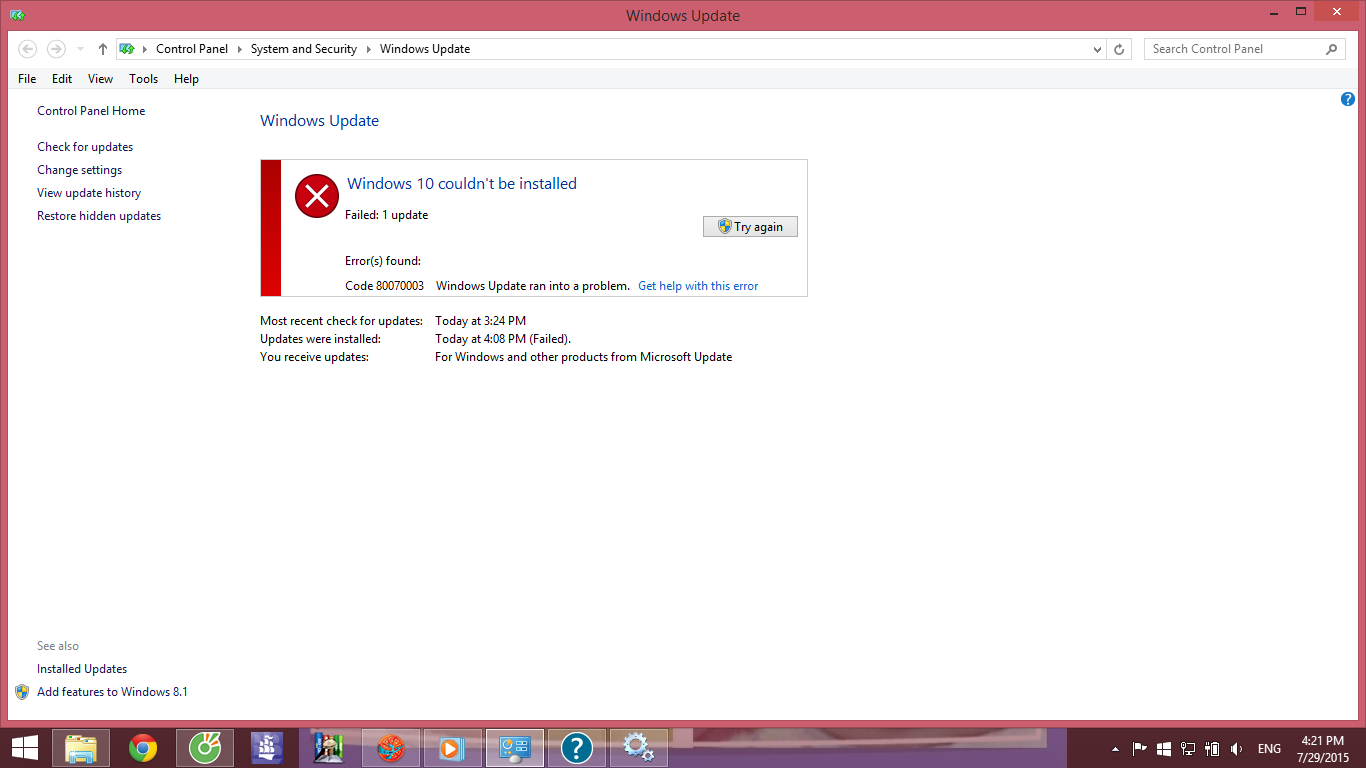Screen dimensions: 1366x768
Task: Open View update history link
Action: (x=89, y=193)
